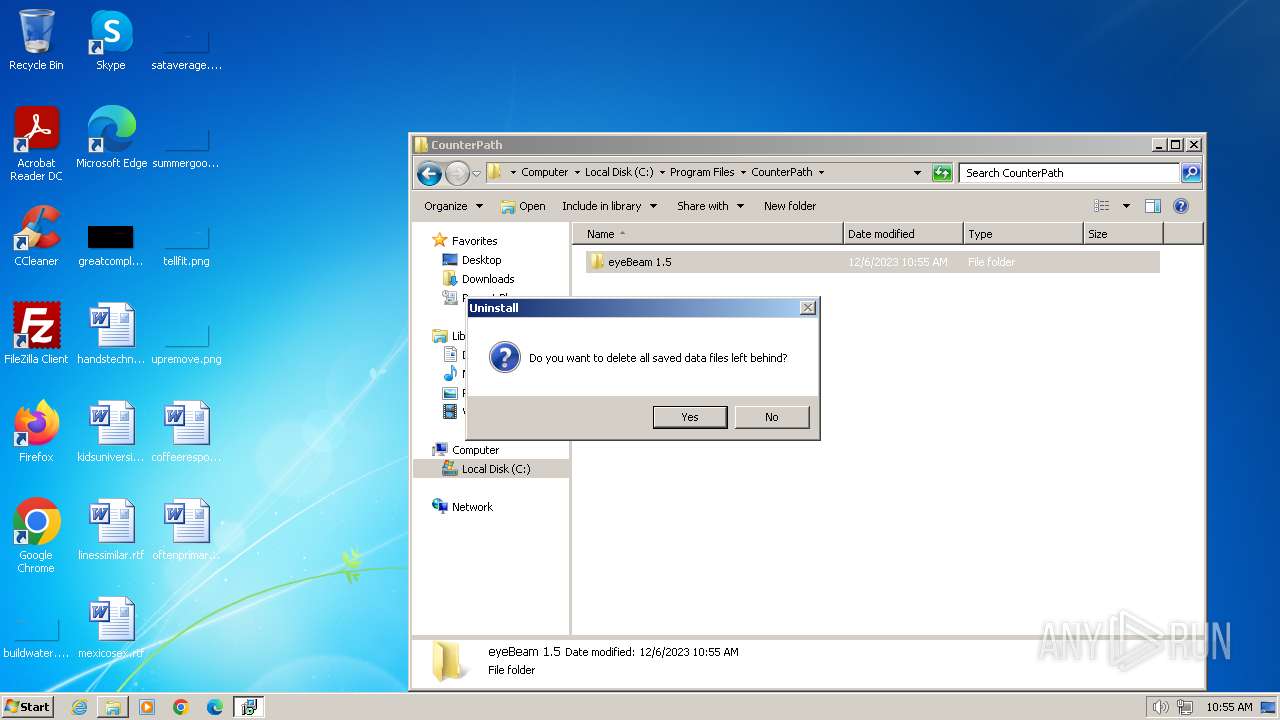The image size is (1280, 720).
Task: Open Explorer help icon
Action: click(x=1181, y=206)
